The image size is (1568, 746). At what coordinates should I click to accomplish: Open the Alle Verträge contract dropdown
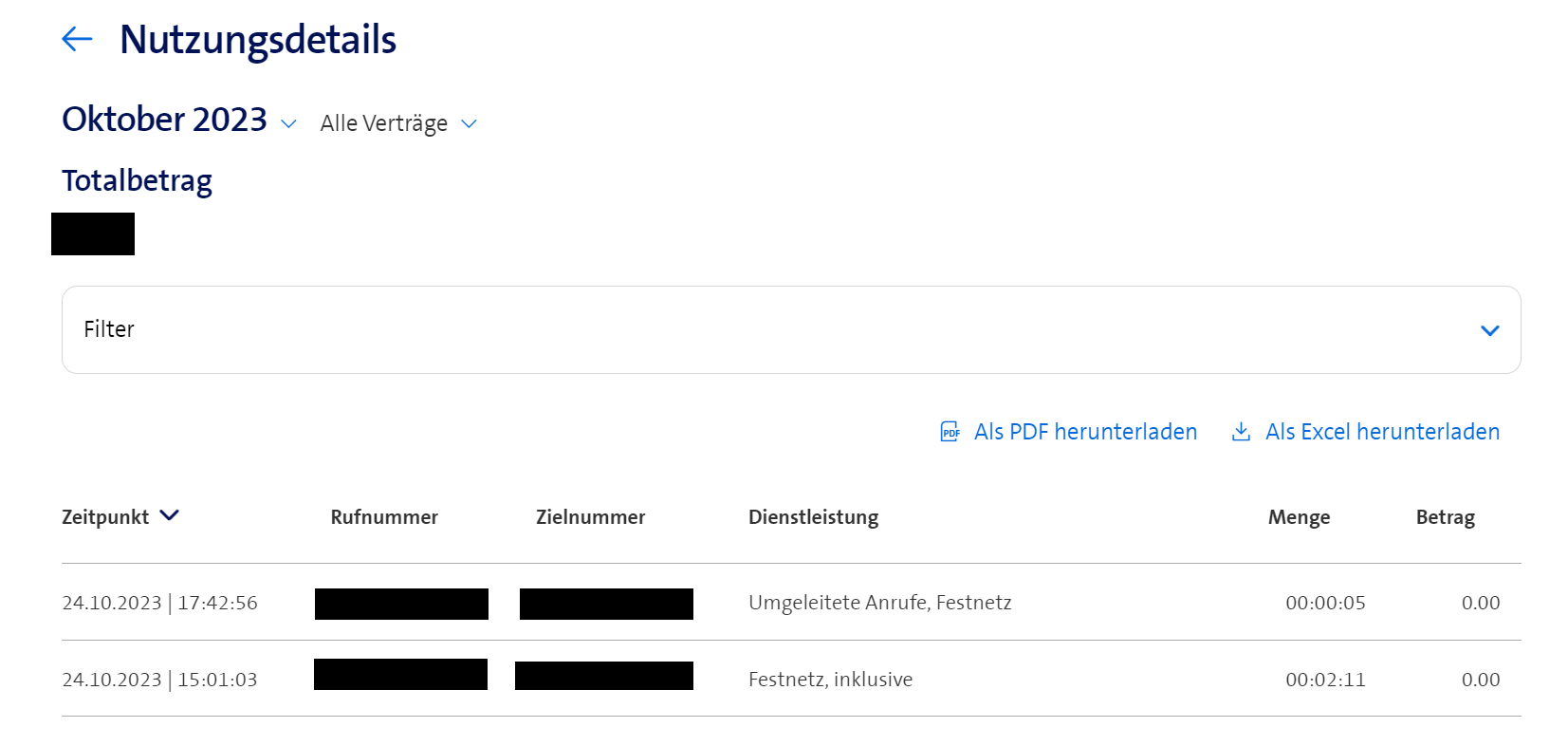(469, 123)
